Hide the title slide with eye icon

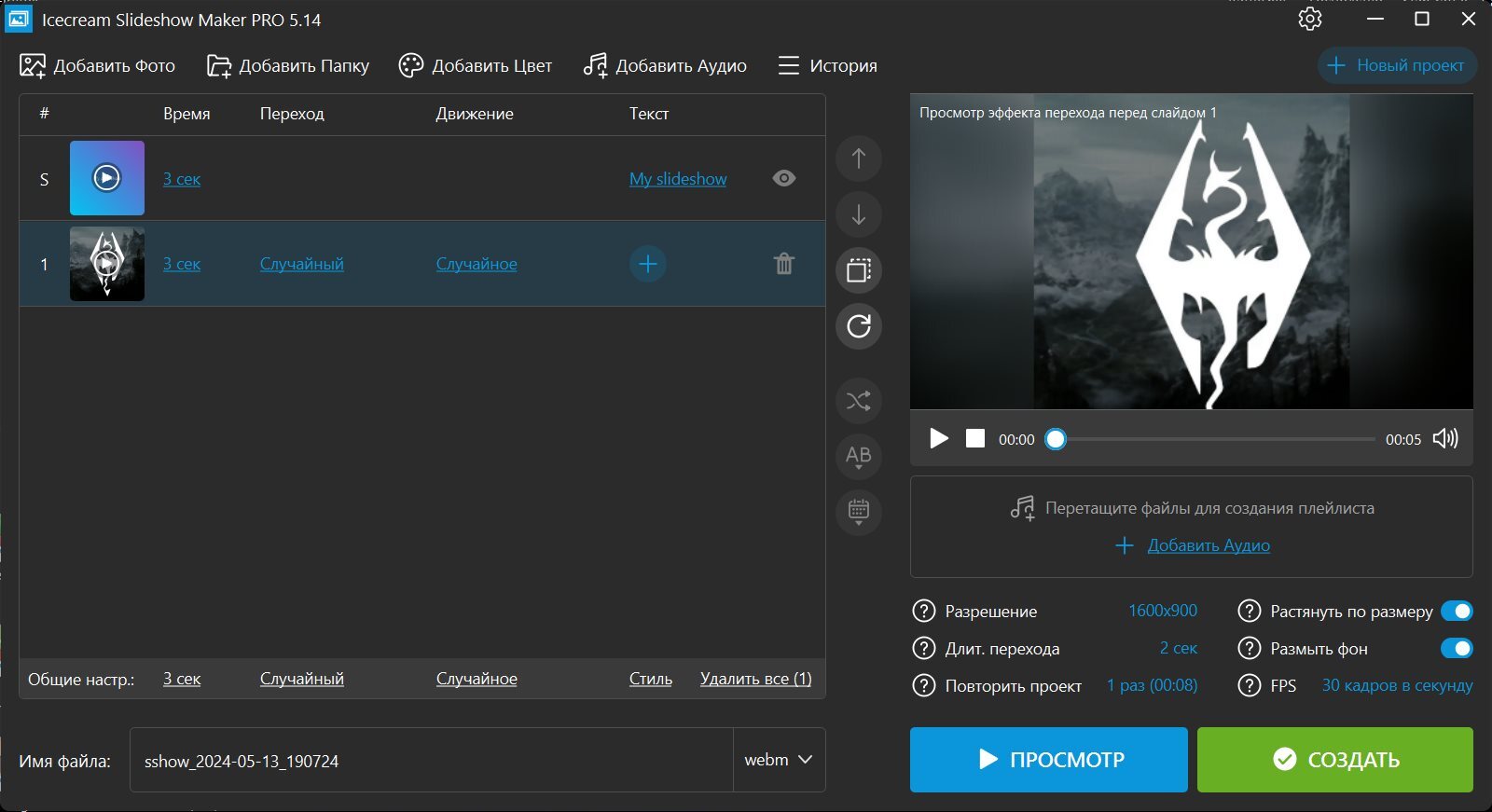point(784,178)
